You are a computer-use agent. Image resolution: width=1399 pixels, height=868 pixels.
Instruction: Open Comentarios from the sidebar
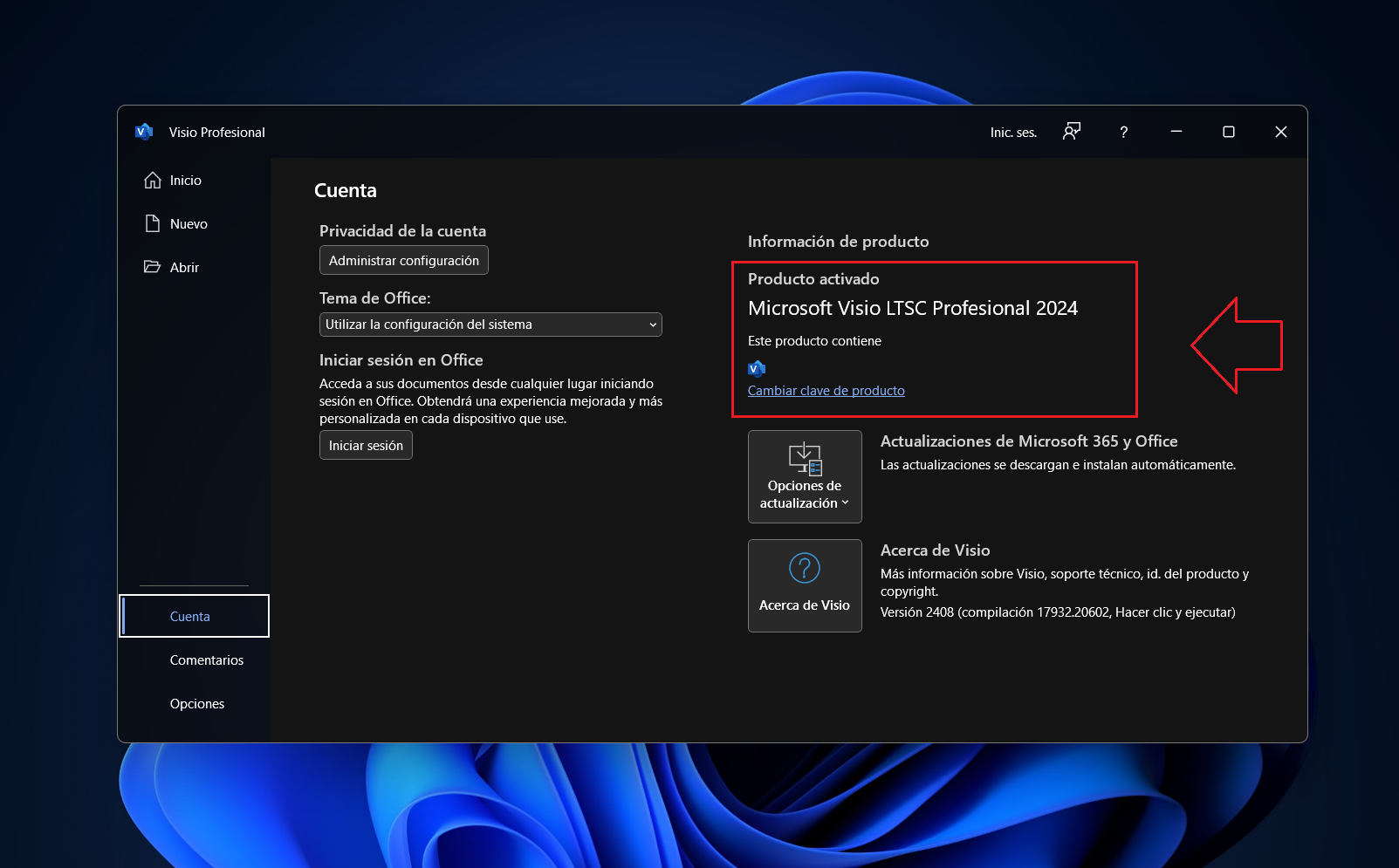[194, 660]
